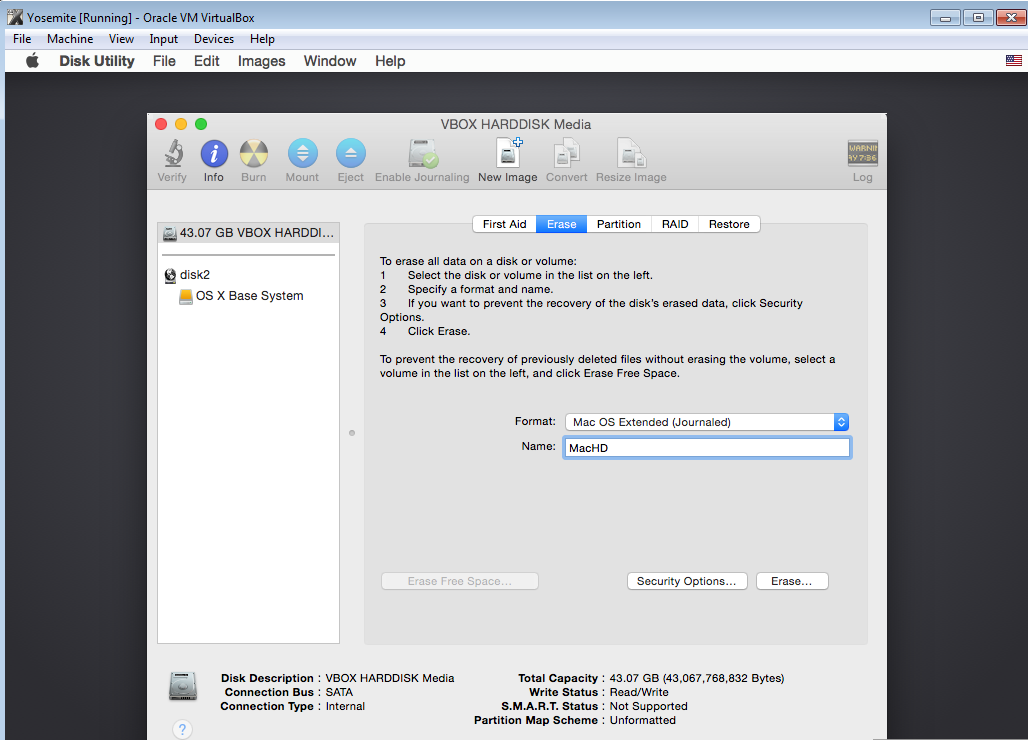Click the Eject toolbar icon
The image size is (1028, 740).
coord(351,153)
